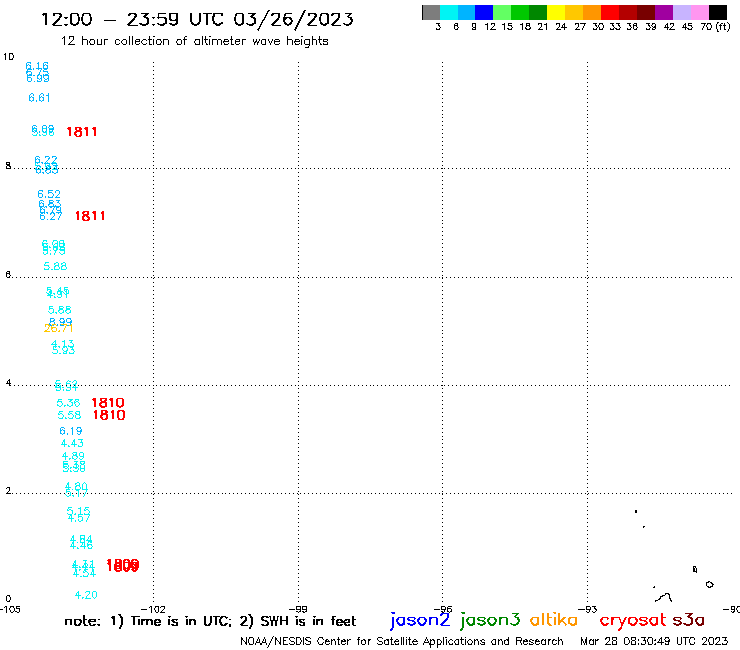This screenshot has height=650, width=740.
Task: Click the note 'Time is in UTC; SWH is in feet'
Action: tap(210, 621)
